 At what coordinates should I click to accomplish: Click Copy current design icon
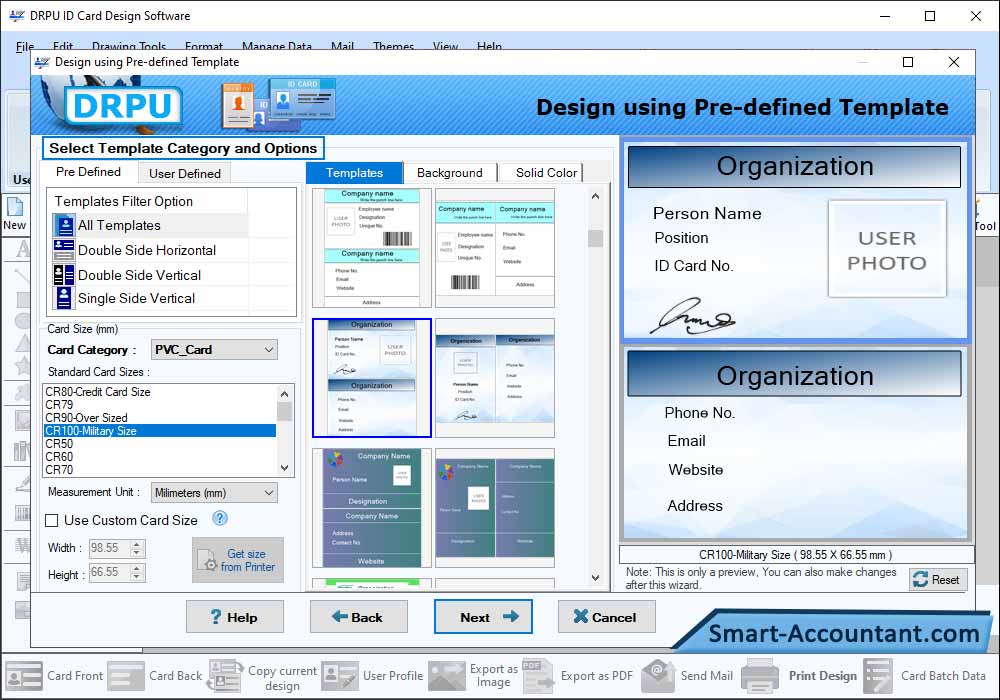click(x=225, y=676)
